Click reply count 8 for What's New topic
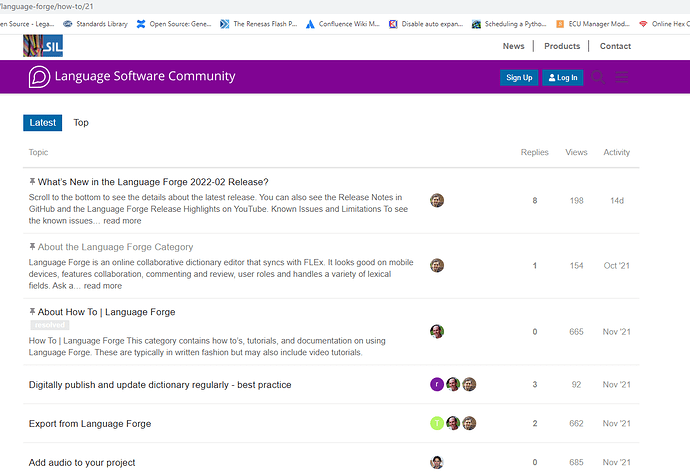690x473 pixels. pyautogui.click(x=535, y=201)
